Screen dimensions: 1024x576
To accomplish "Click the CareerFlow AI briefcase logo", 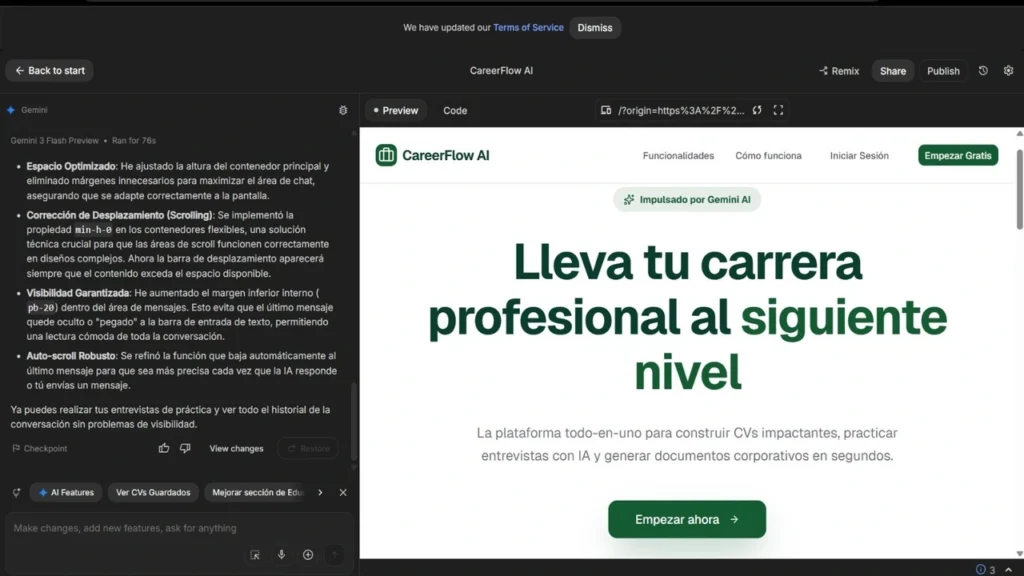I will pos(386,155).
